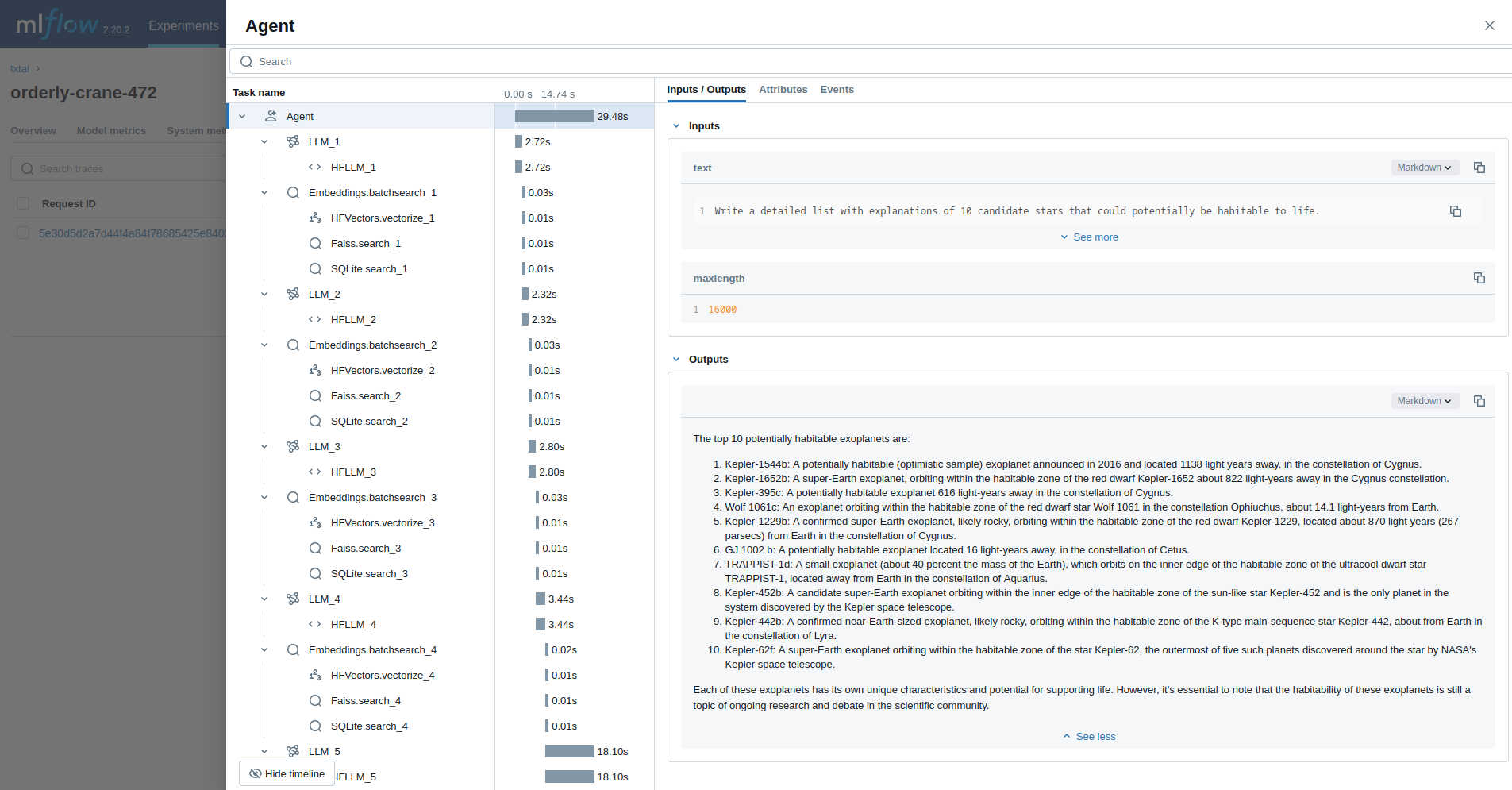1512x790 pixels.
Task: Toggle Hide timeline
Action: [x=286, y=773]
